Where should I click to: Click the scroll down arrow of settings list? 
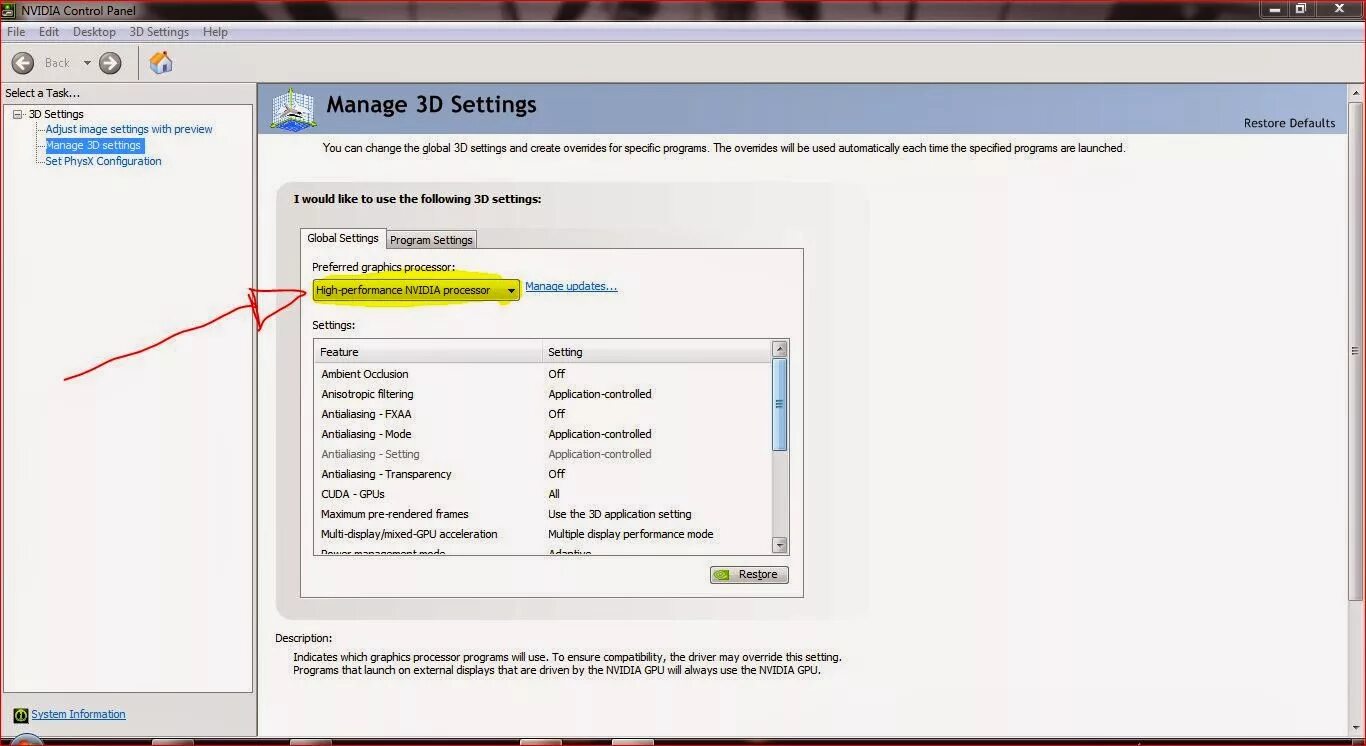coord(780,545)
